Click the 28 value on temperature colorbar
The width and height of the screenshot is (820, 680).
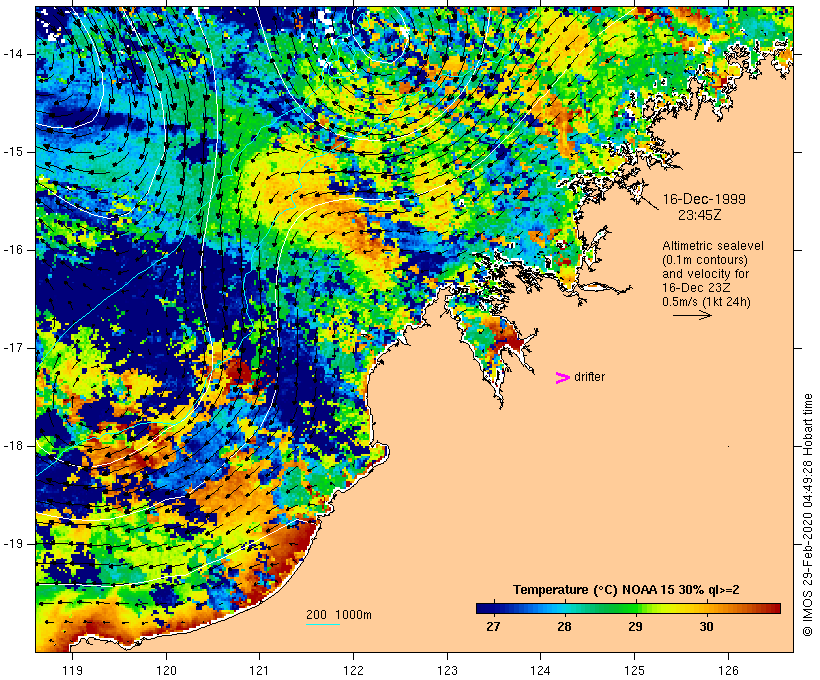564,626
